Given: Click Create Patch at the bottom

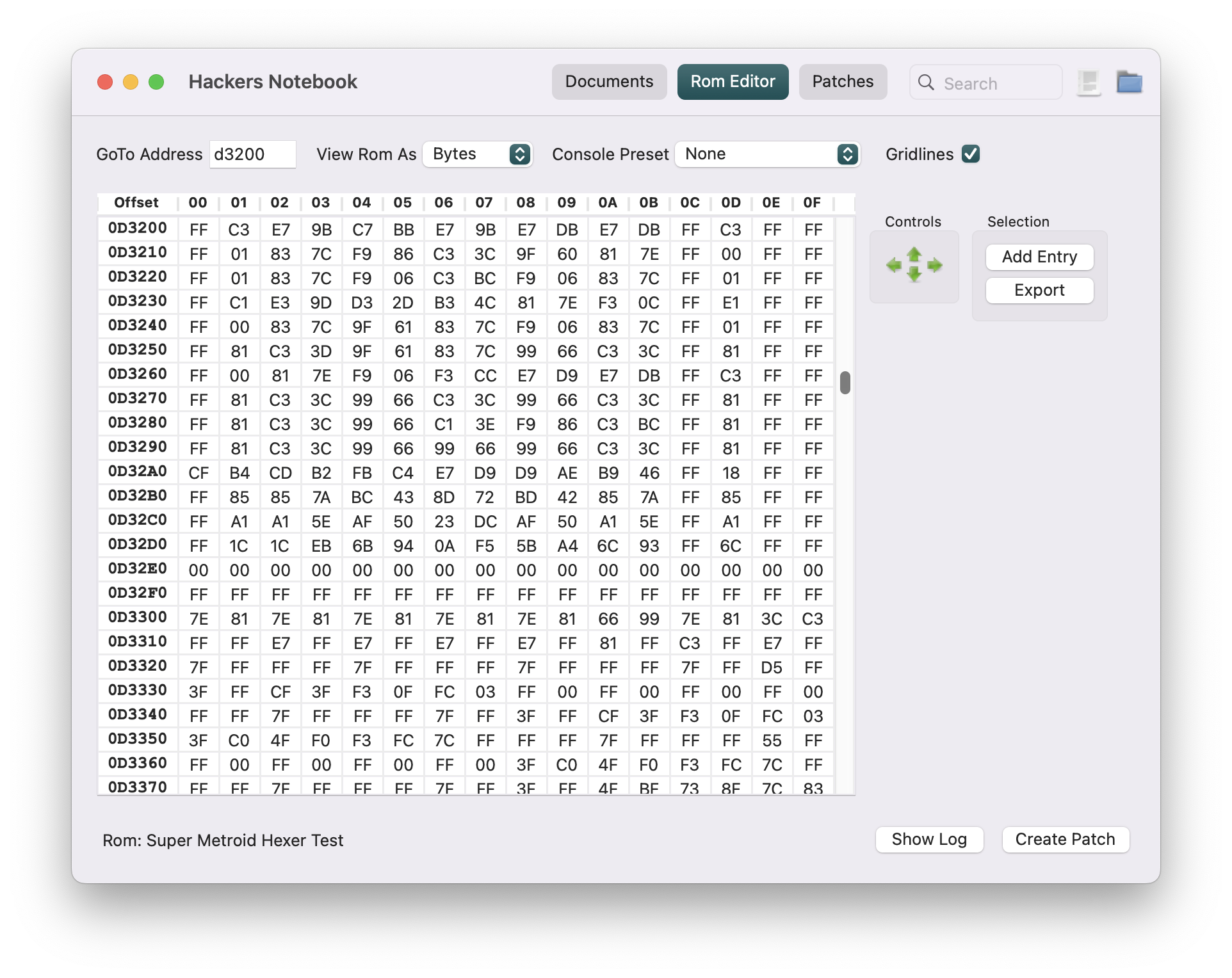Looking at the screenshot, I should coord(1065,839).
